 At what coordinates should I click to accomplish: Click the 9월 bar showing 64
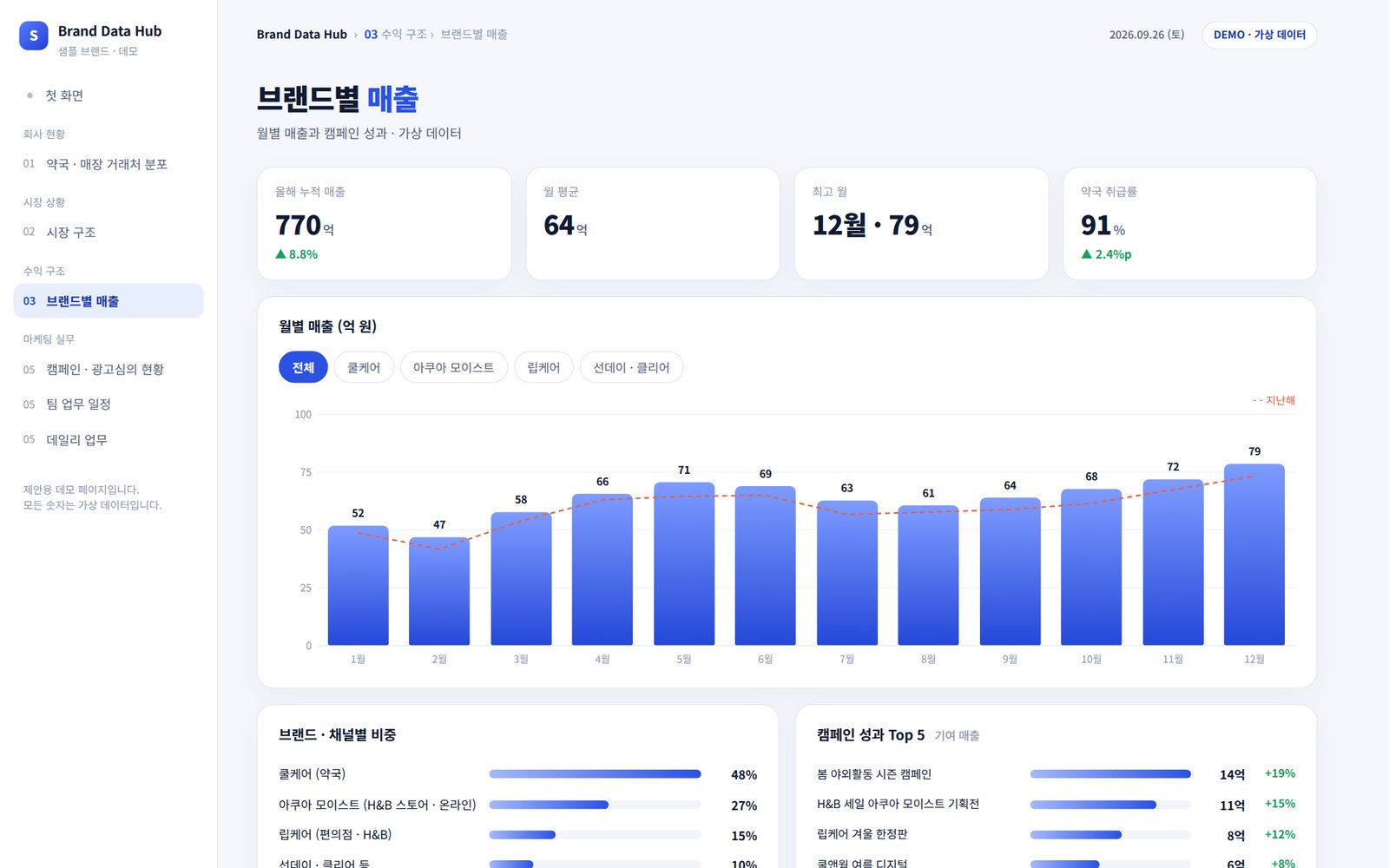1010,571
